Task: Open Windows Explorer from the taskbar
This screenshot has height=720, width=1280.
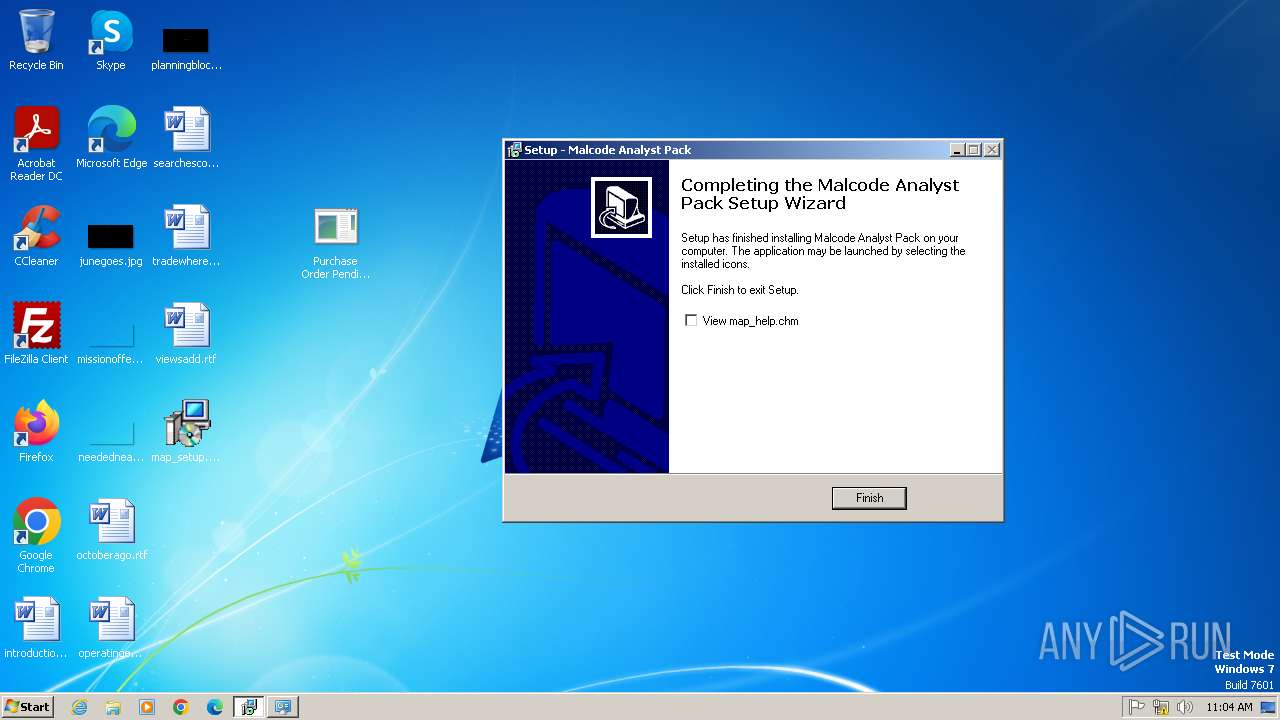Action: (x=113, y=707)
